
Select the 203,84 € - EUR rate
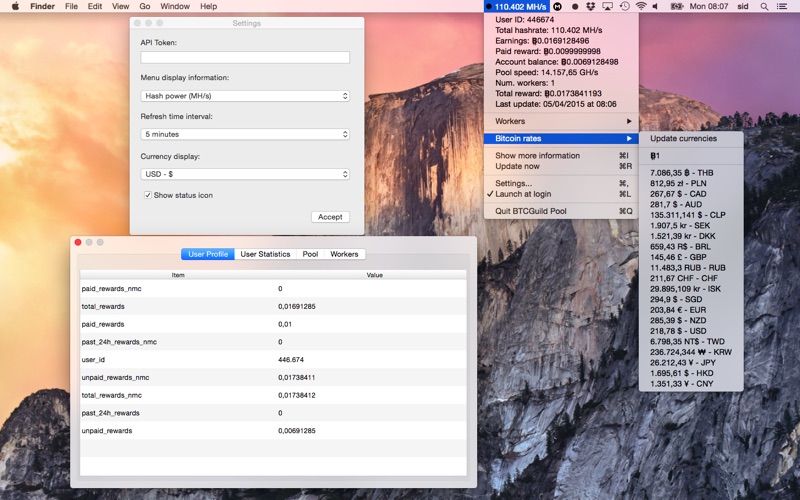click(691, 310)
